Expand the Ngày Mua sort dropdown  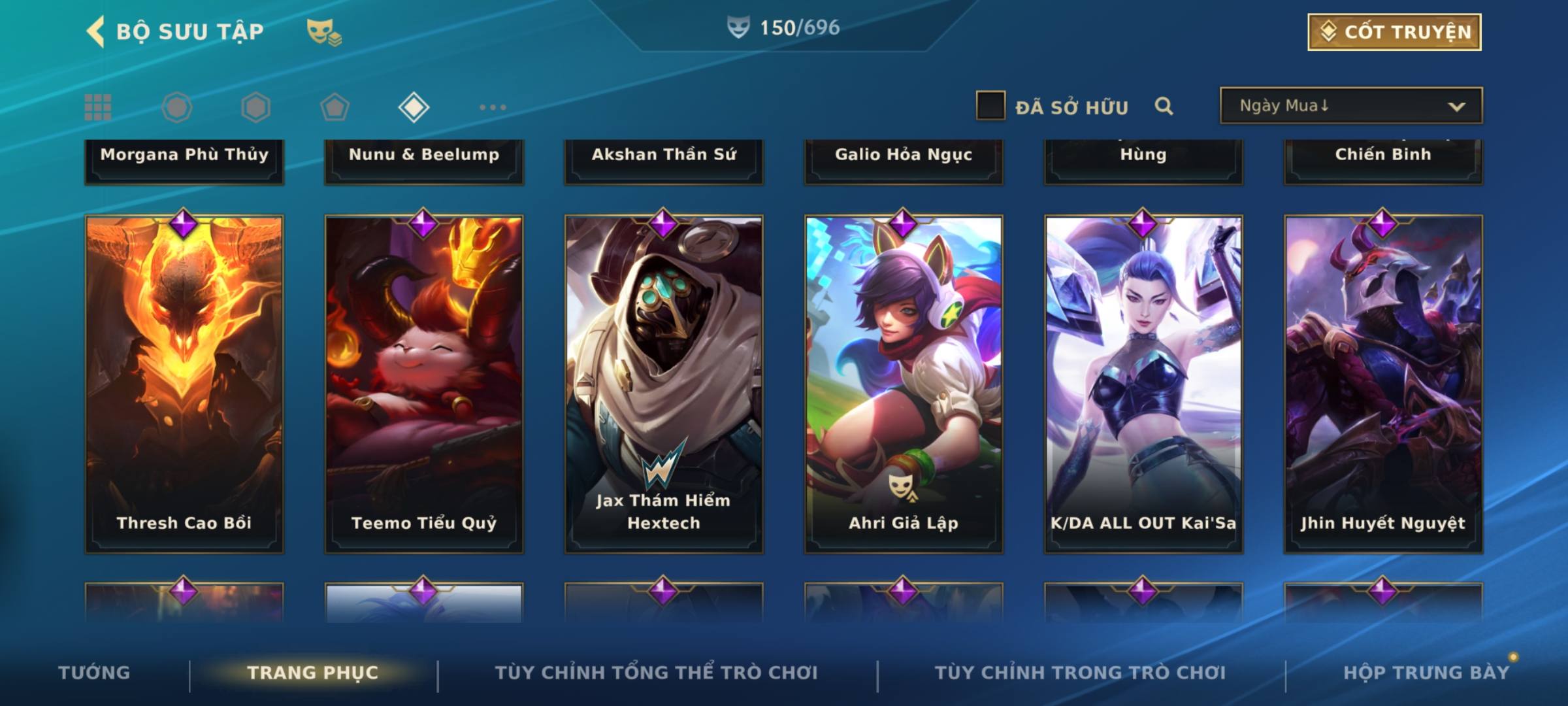tap(1351, 105)
